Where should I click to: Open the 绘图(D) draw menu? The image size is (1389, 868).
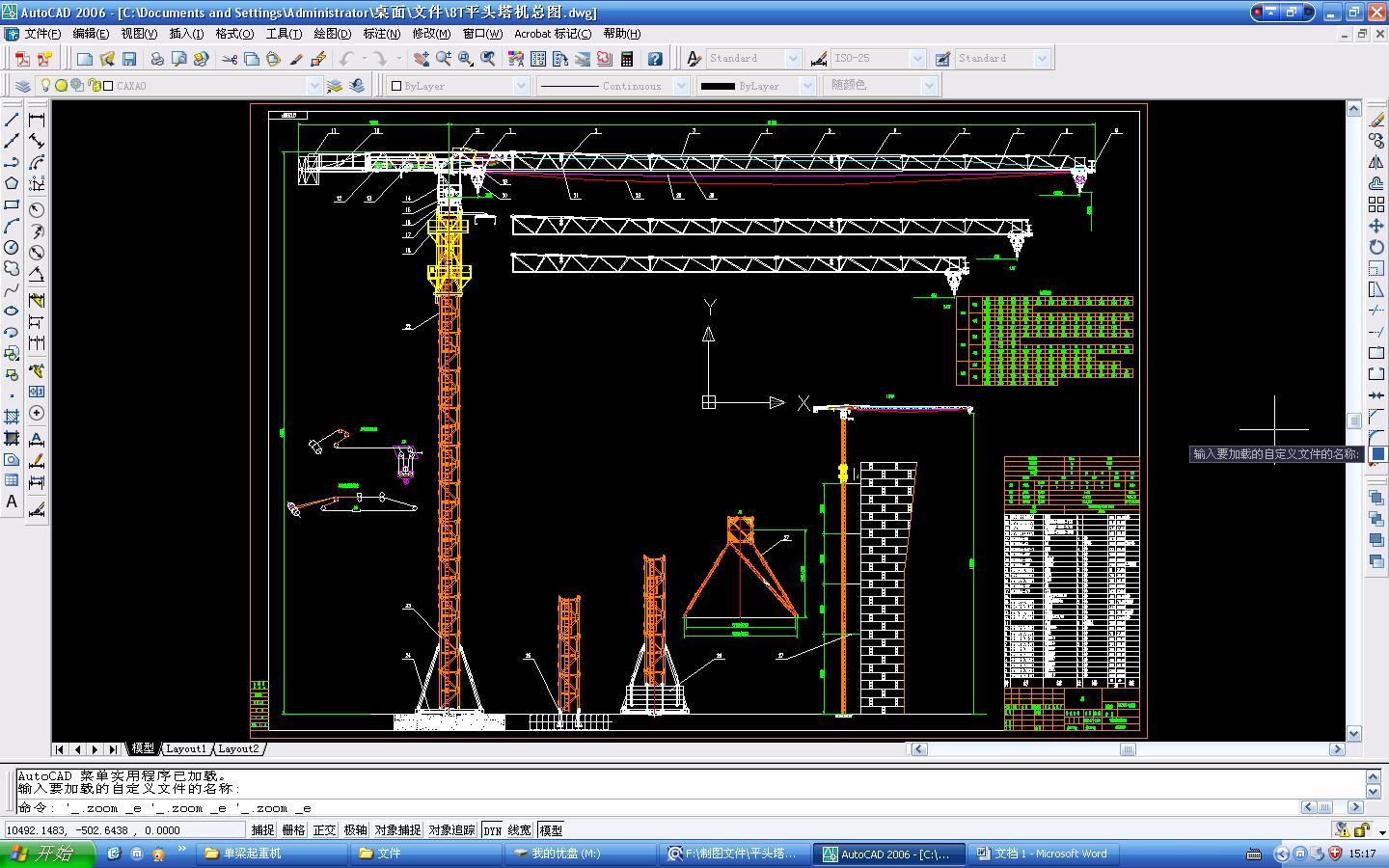point(332,34)
